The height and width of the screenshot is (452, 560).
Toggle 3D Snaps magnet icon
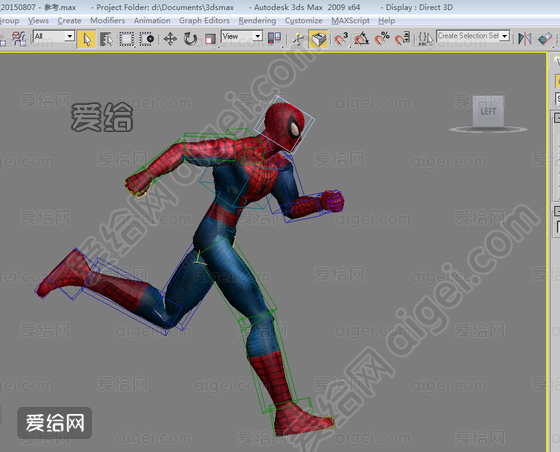[341, 39]
